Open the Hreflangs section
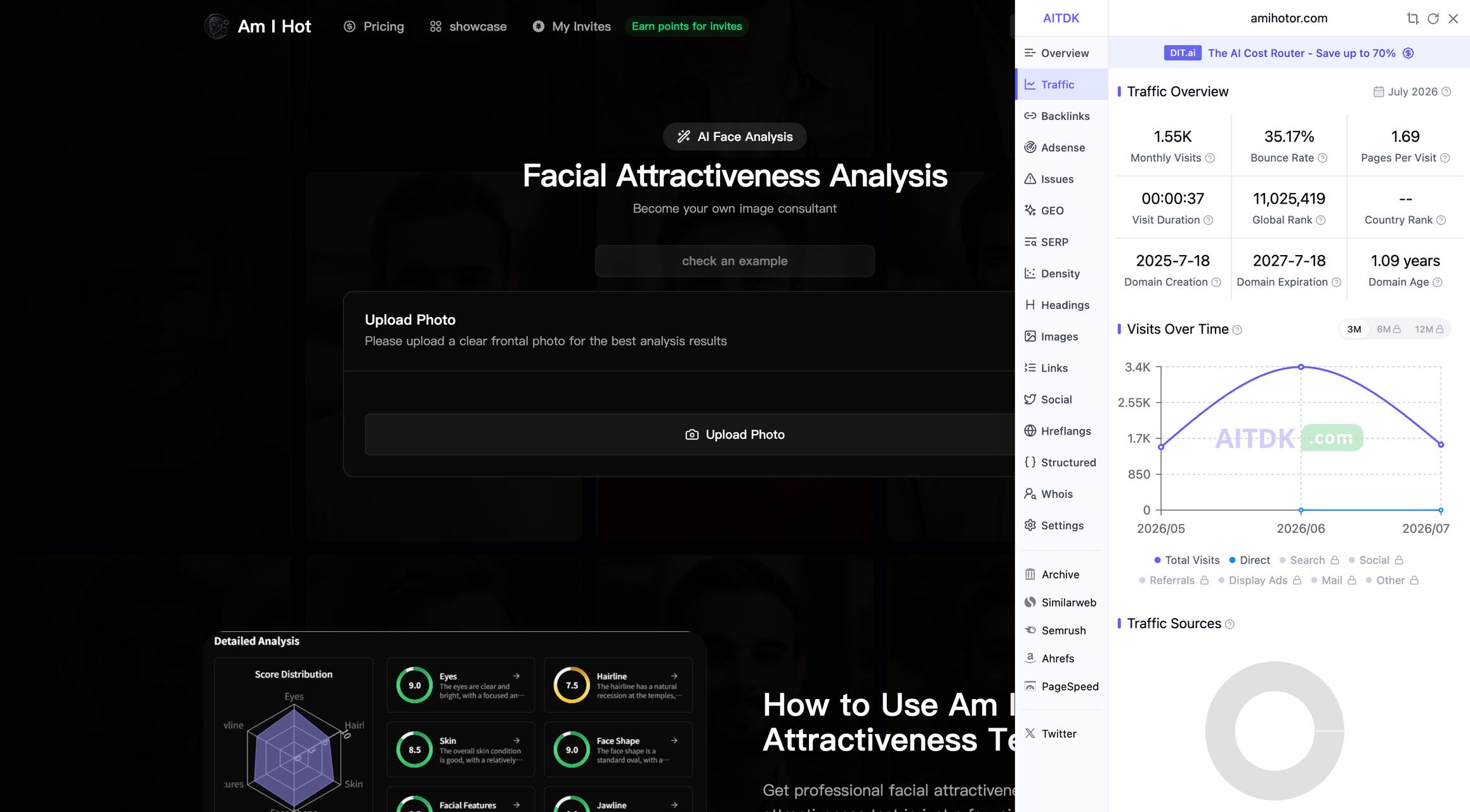The height and width of the screenshot is (812, 1470). point(1061,431)
